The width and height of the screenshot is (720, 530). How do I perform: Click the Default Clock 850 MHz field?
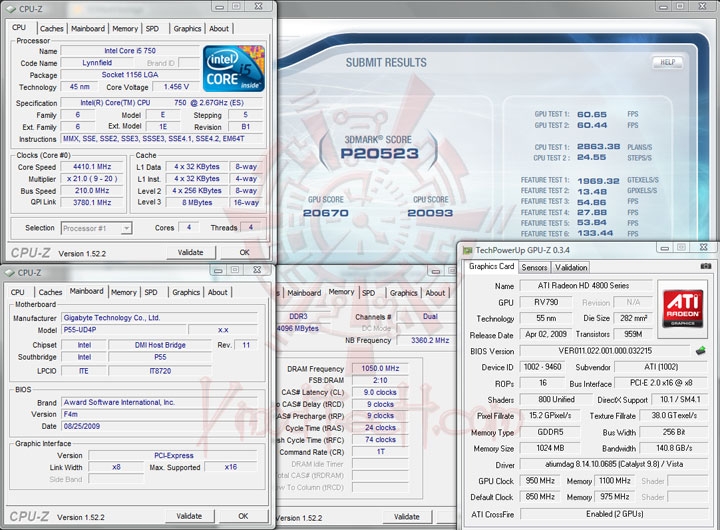pos(540,497)
